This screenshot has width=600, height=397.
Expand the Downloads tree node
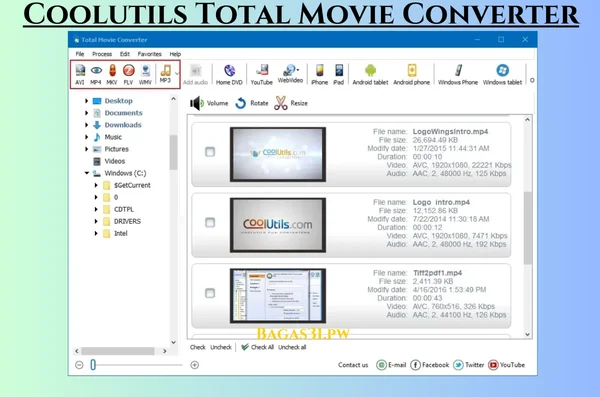[x=86, y=125]
